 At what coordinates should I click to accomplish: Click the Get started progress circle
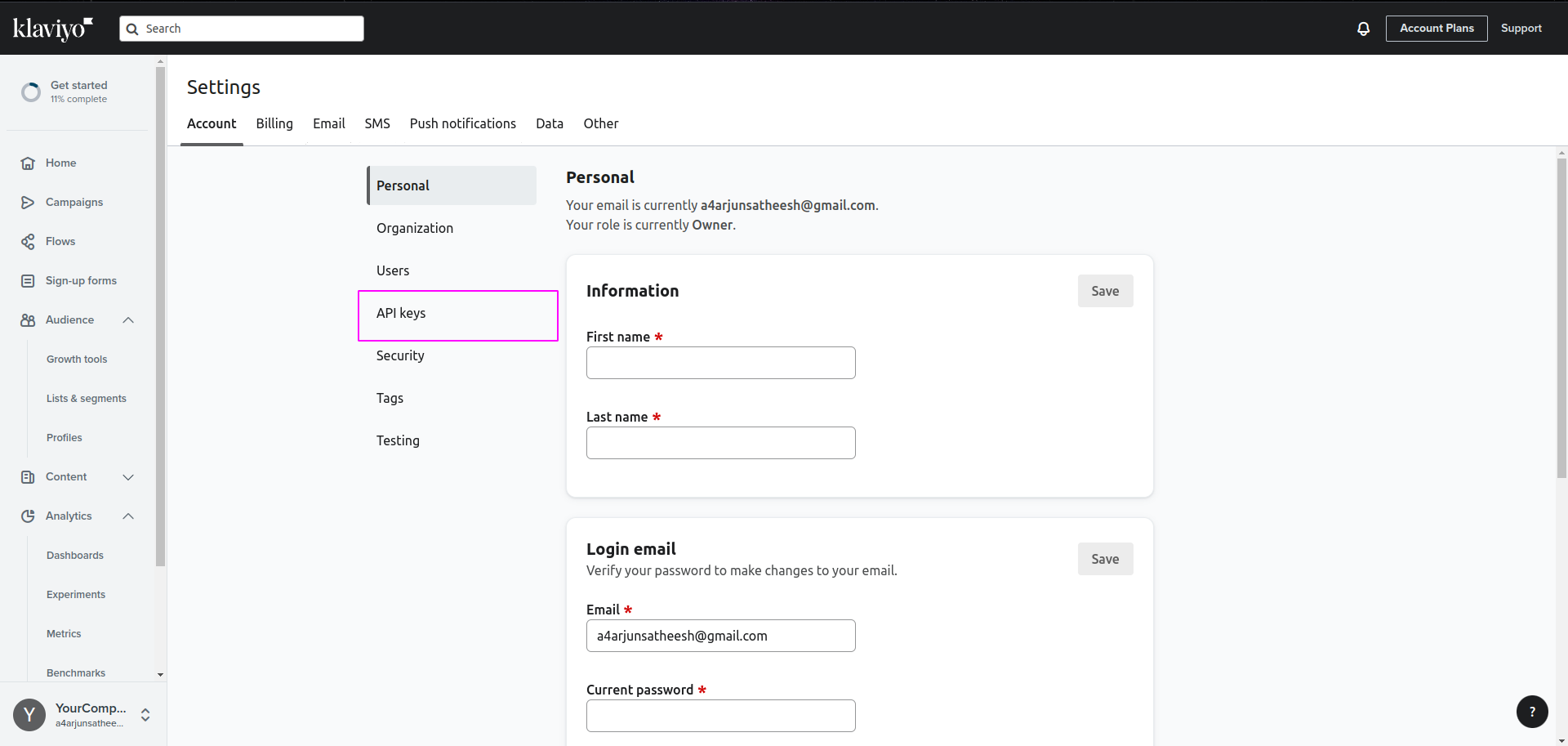pos(31,92)
